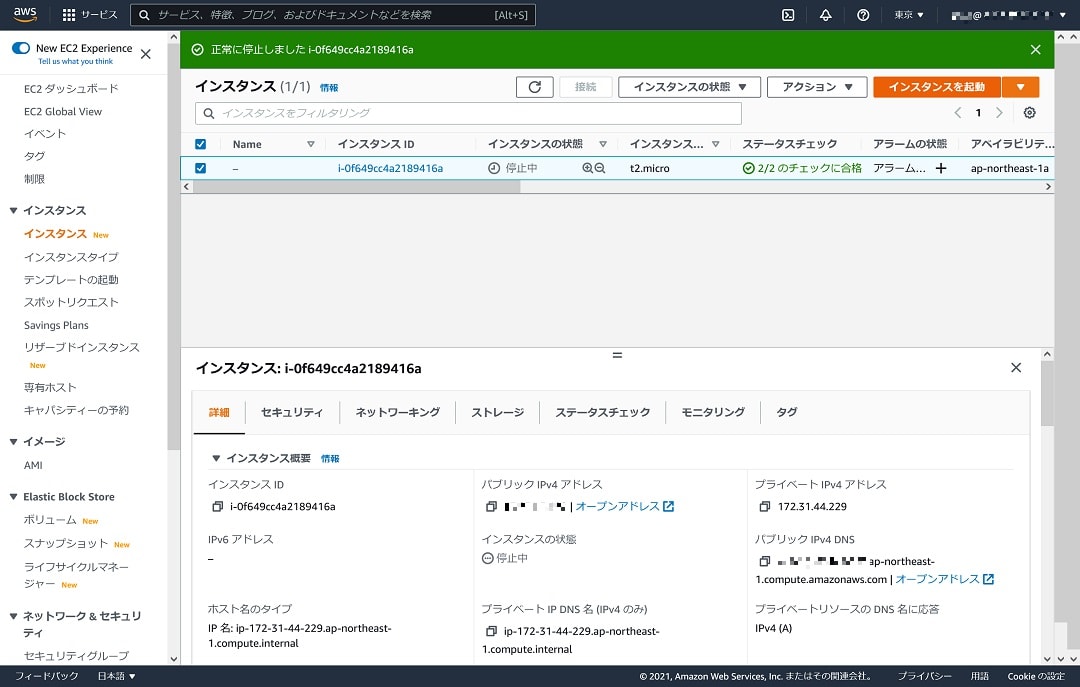Zoom in filter by 停止中 state
This screenshot has width=1080, height=687.
587,168
